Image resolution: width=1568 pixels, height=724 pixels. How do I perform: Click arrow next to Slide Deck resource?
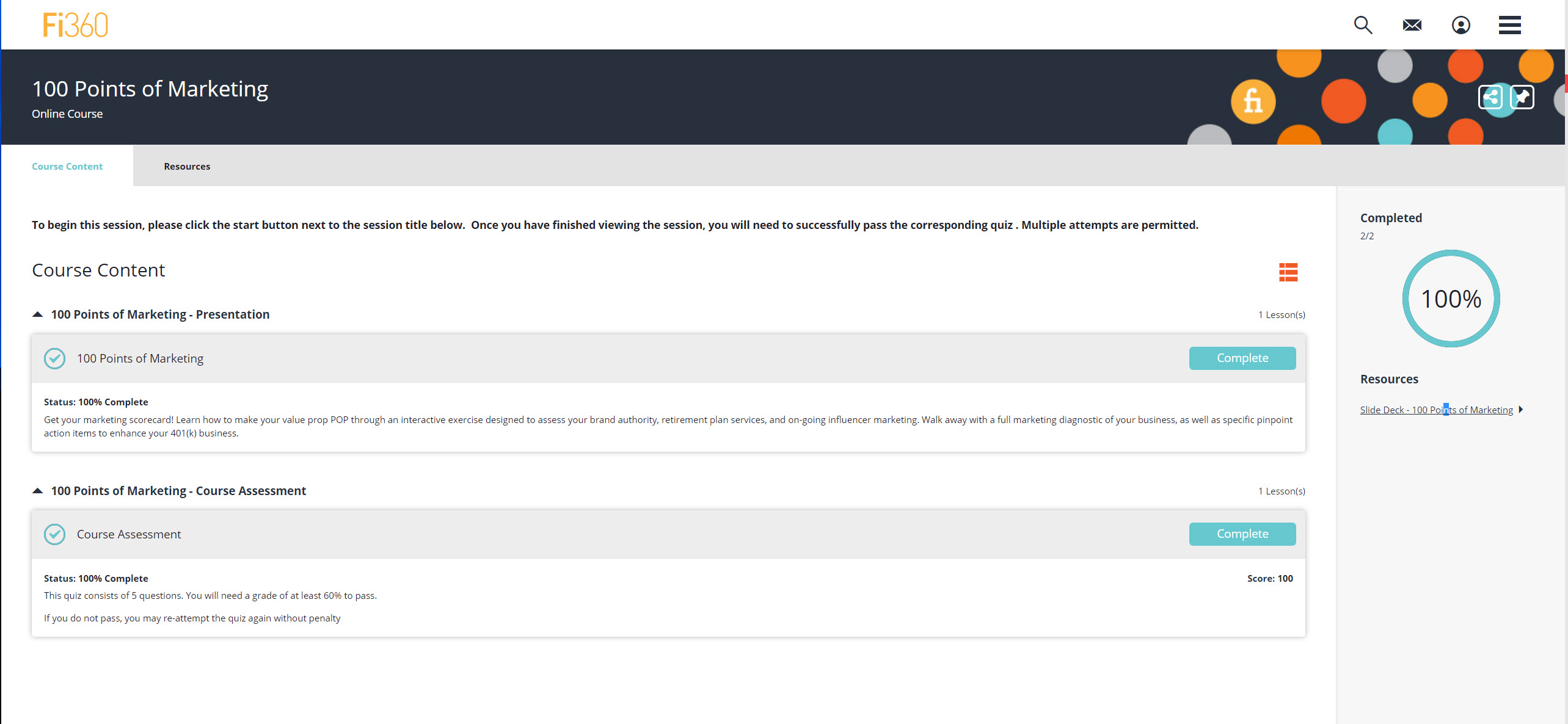[x=1520, y=410]
